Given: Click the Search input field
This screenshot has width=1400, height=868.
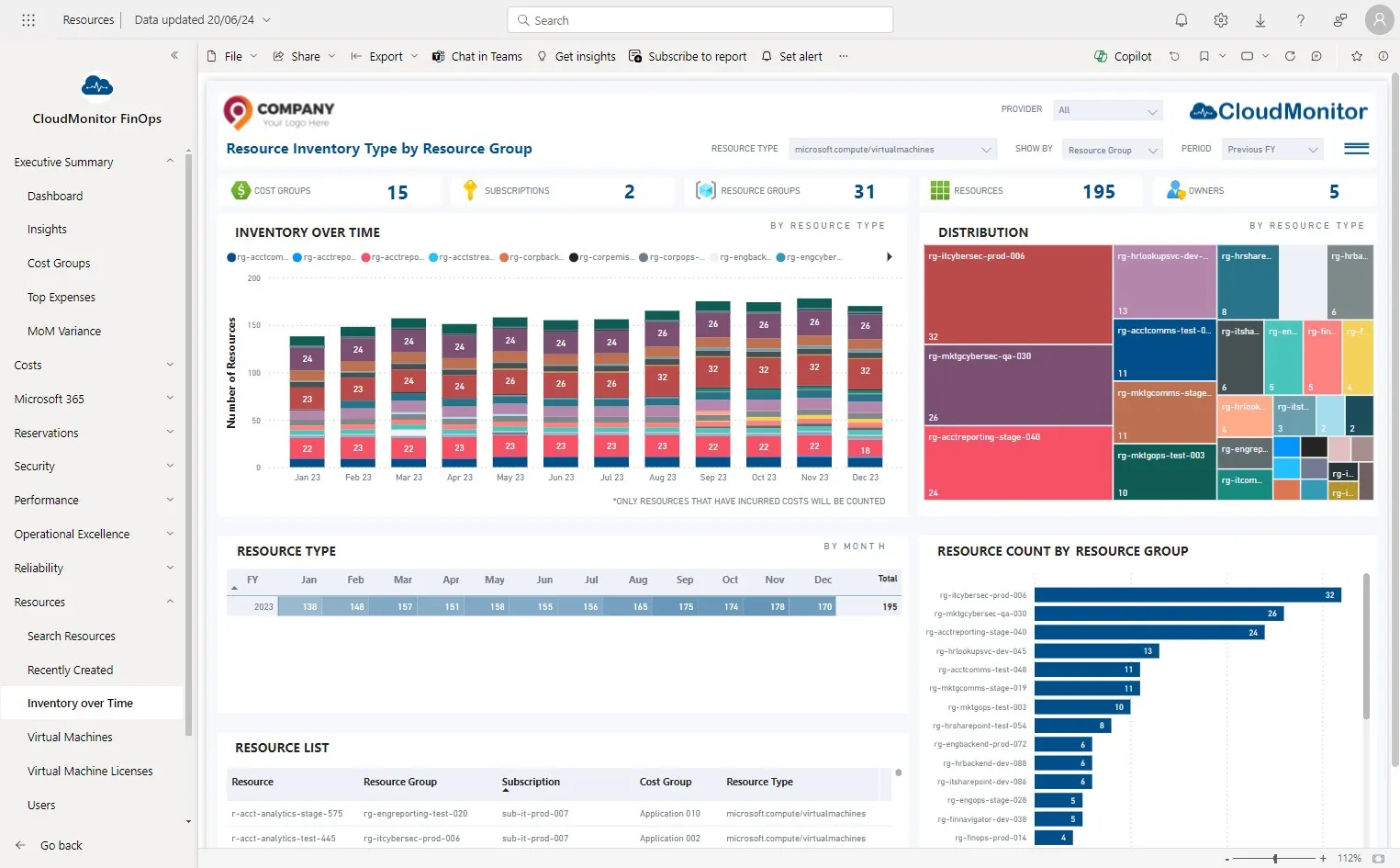Looking at the screenshot, I should tap(700, 19).
